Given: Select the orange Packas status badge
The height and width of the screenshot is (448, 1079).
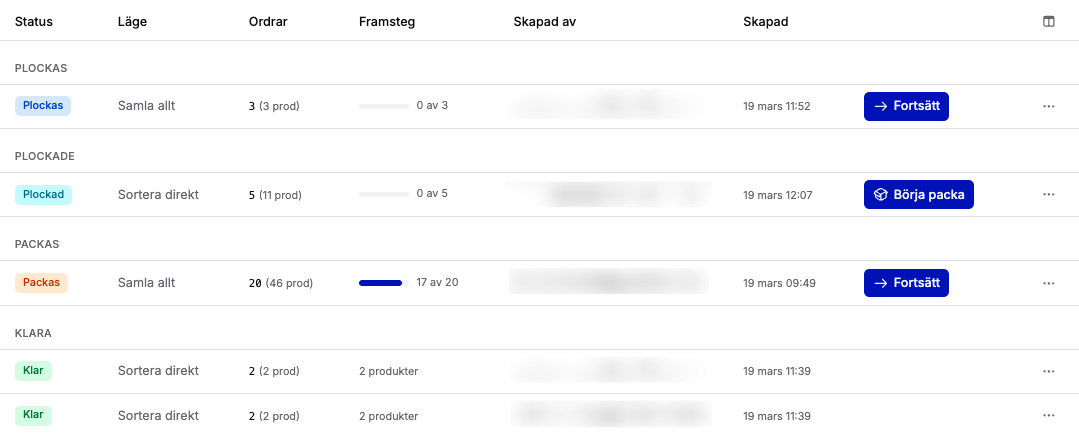Looking at the screenshot, I should click(42, 283).
